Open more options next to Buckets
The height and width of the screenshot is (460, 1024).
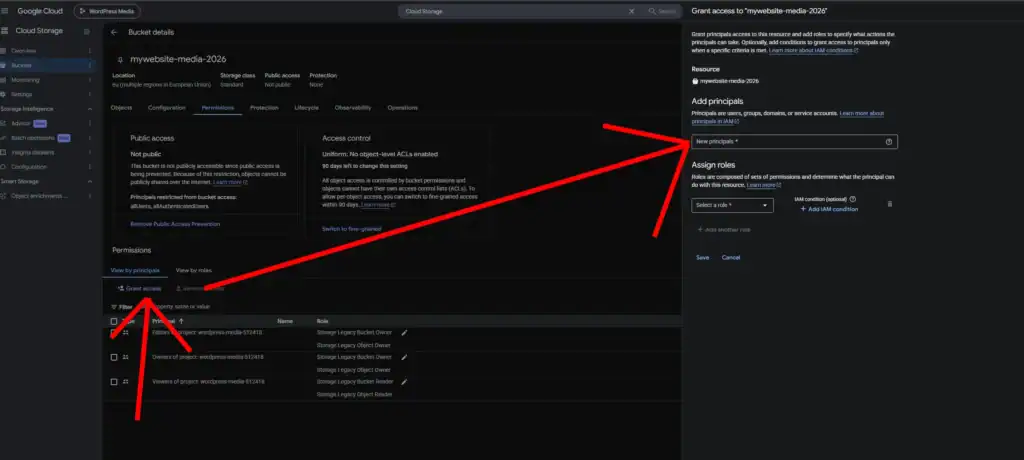tap(89, 65)
